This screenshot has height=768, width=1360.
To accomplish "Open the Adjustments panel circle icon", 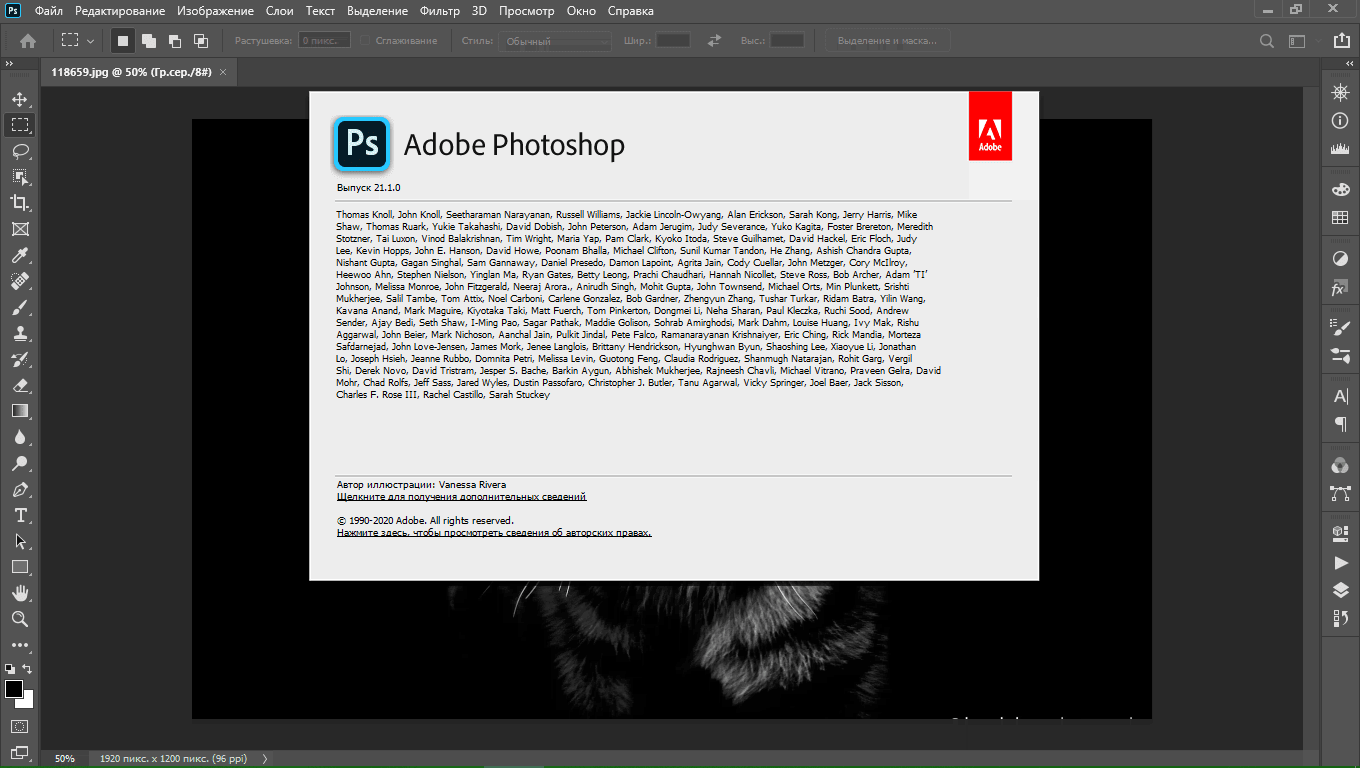I will [x=1341, y=259].
